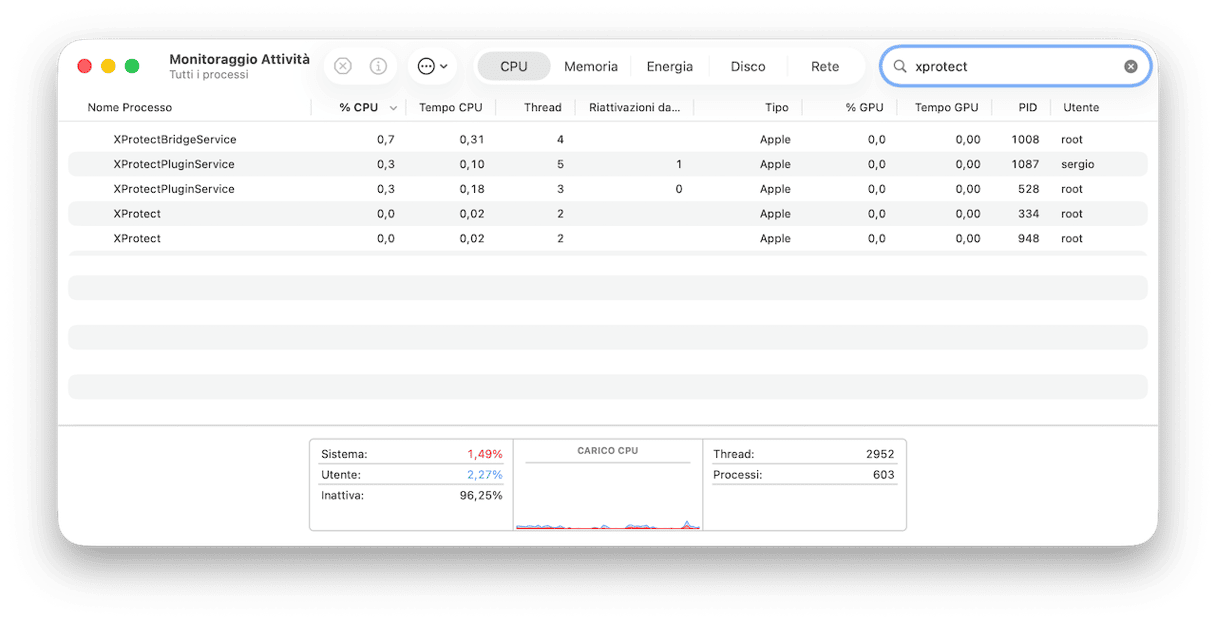1216x622 pixels.
Task: Select XProtectPluginService row owned by sergio
Action: [174, 164]
